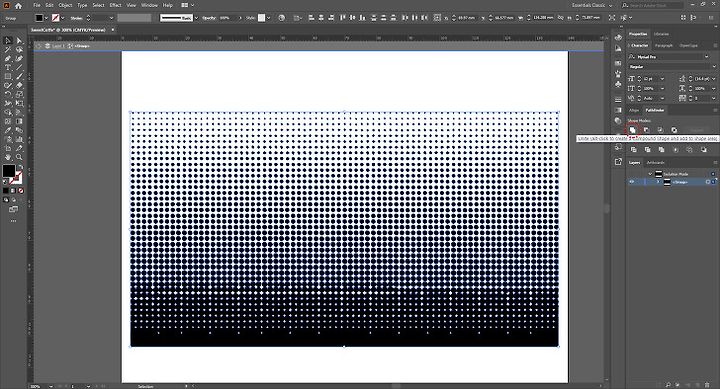Click the Stroke label link
The image size is (720, 389).
[77, 18]
